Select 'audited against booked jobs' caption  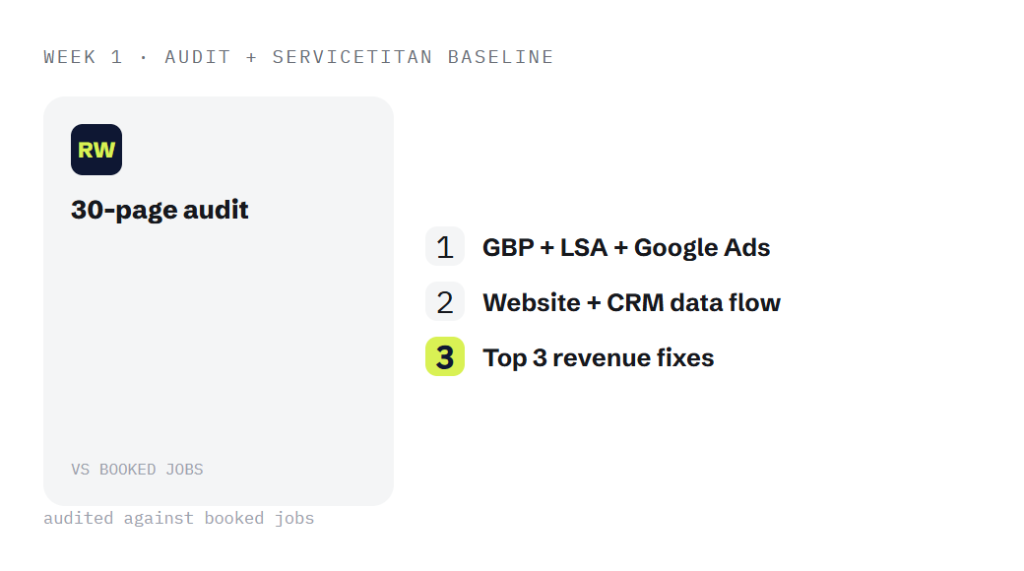click(x=179, y=518)
